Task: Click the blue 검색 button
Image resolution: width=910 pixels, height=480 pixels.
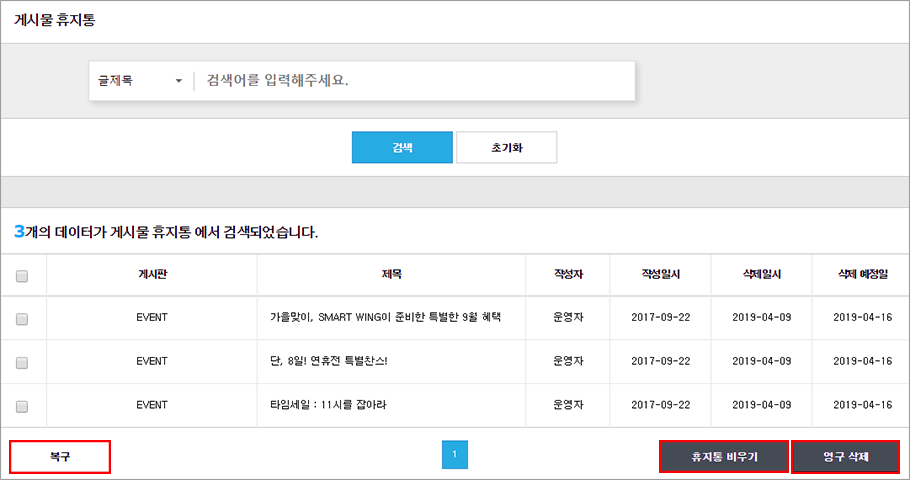Action: point(402,147)
